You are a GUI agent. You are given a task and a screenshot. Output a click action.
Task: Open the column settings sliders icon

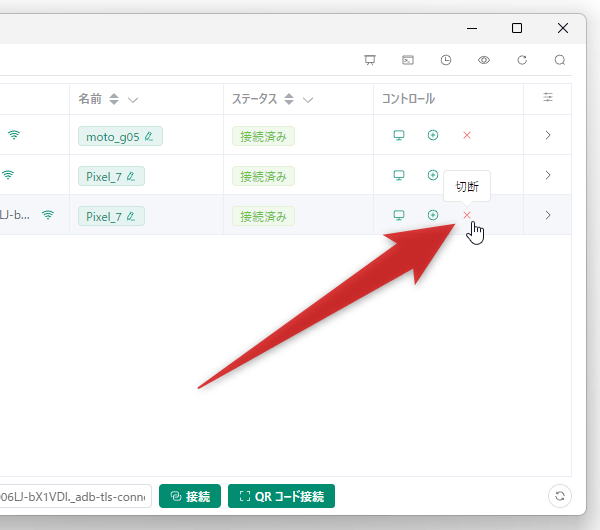pyautogui.click(x=548, y=98)
